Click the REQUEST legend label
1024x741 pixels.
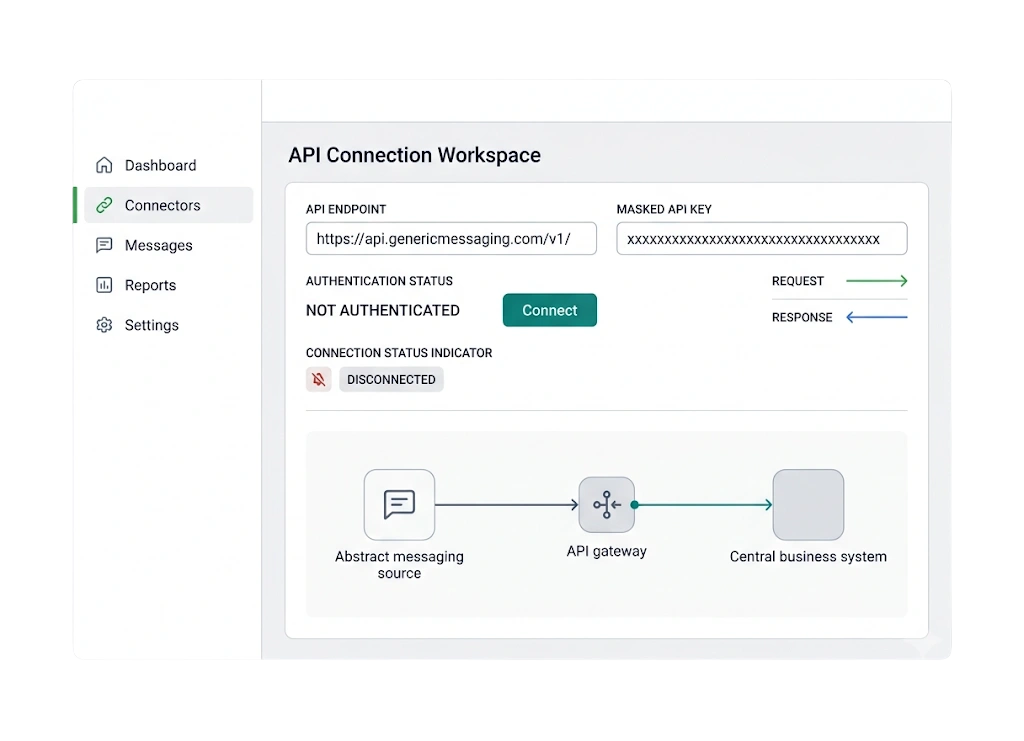[798, 281]
